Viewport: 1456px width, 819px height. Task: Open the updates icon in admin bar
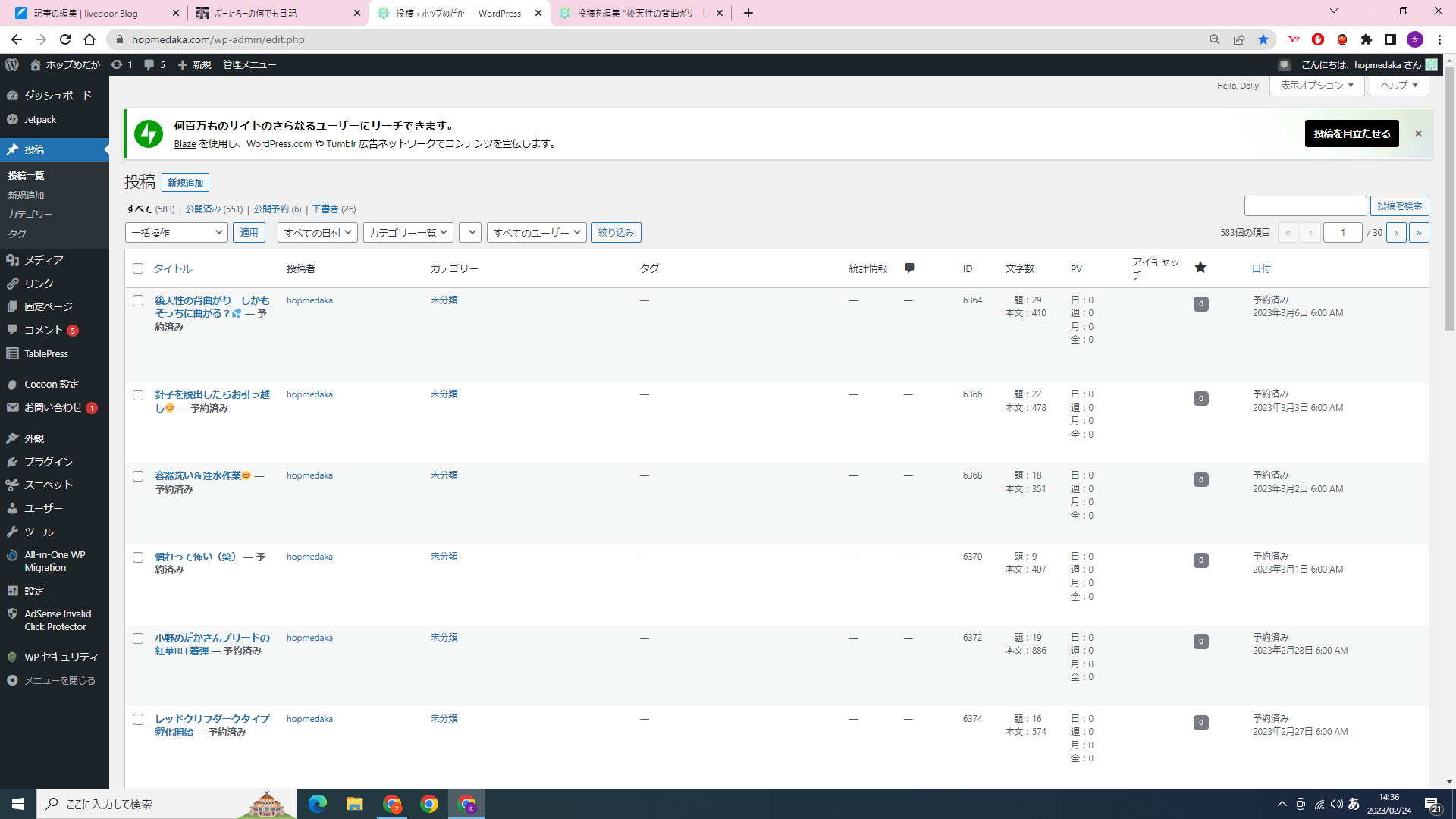click(117, 64)
